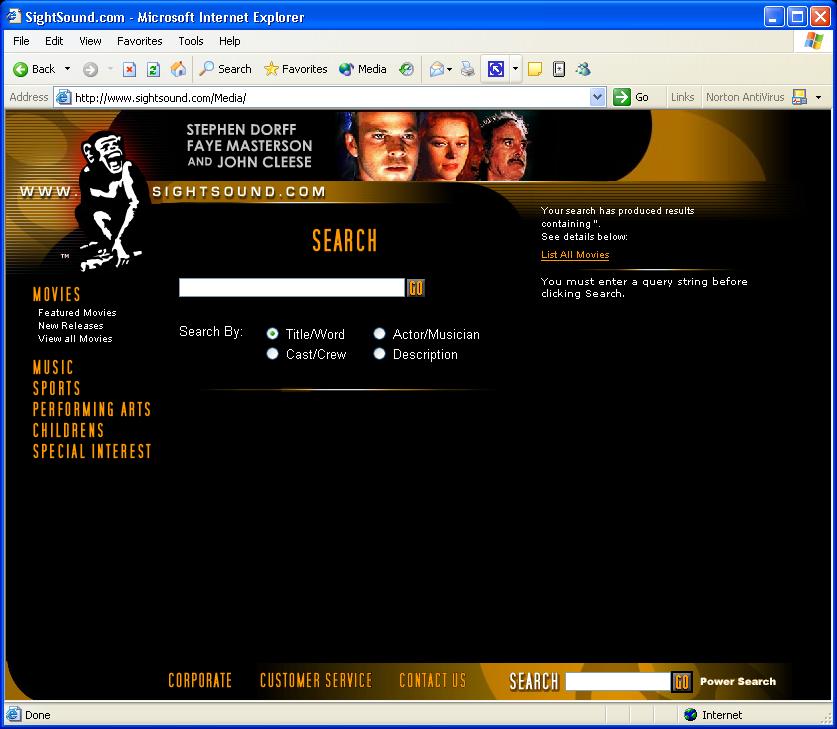The height and width of the screenshot is (729, 837).
Task: Click the Mail envelope icon
Action: tap(437, 69)
